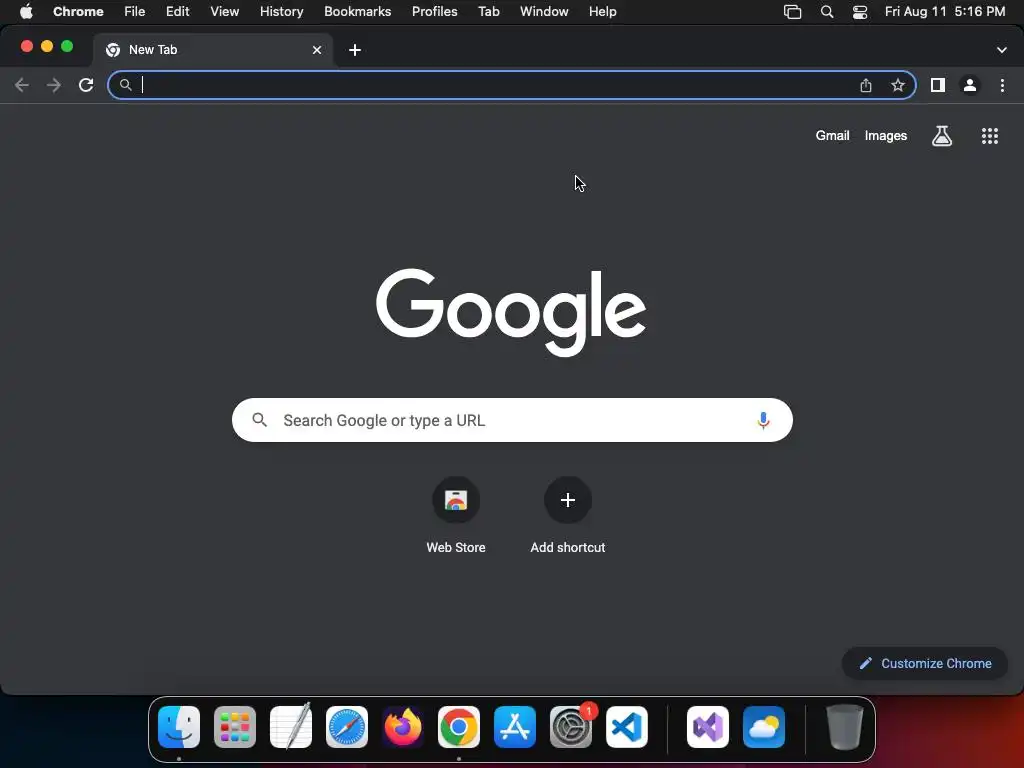1024x768 pixels.
Task: Open a new tab with plus button
Action: click(x=355, y=50)
